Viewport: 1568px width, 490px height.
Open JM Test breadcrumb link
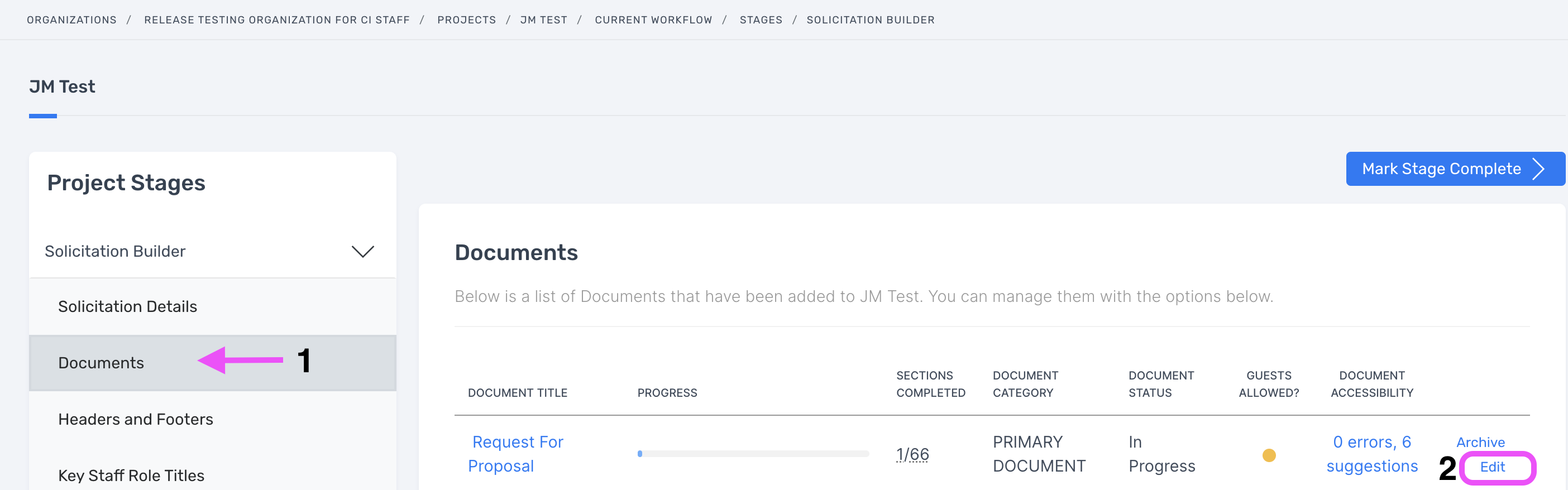coord(543,20)
